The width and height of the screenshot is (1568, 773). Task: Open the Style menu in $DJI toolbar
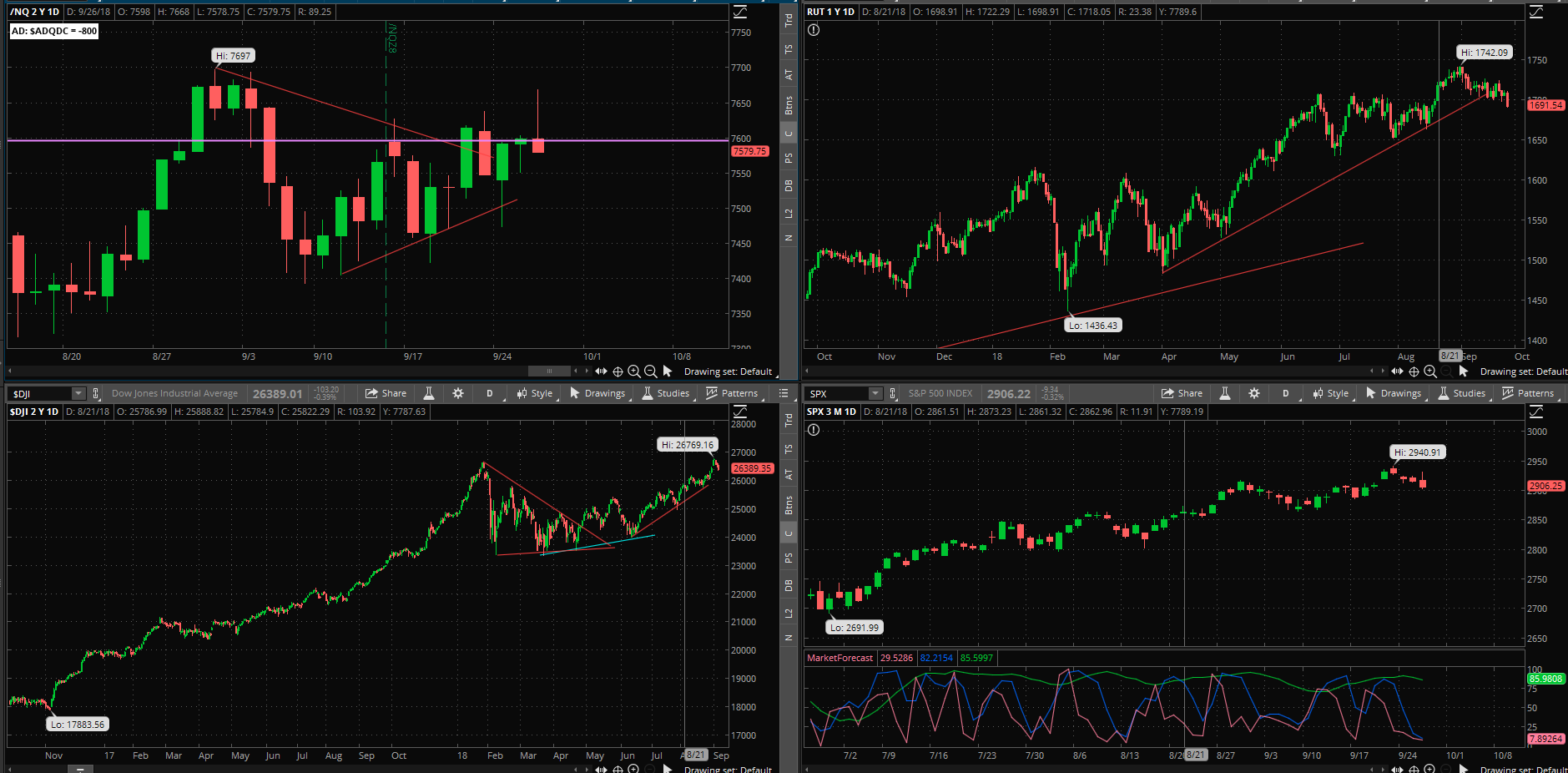point(535,393)
